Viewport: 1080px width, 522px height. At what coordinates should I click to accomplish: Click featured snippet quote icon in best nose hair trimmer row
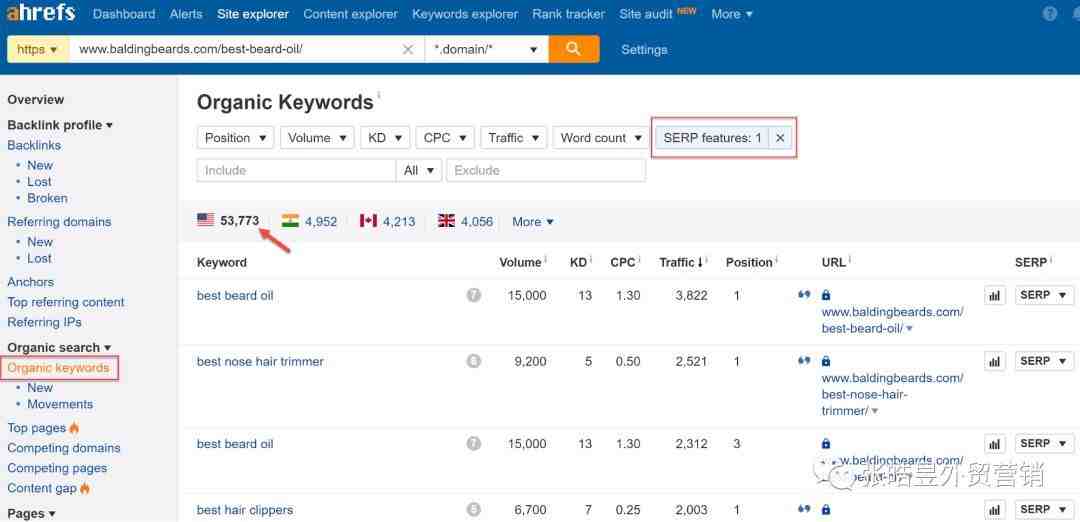(804, 361)
